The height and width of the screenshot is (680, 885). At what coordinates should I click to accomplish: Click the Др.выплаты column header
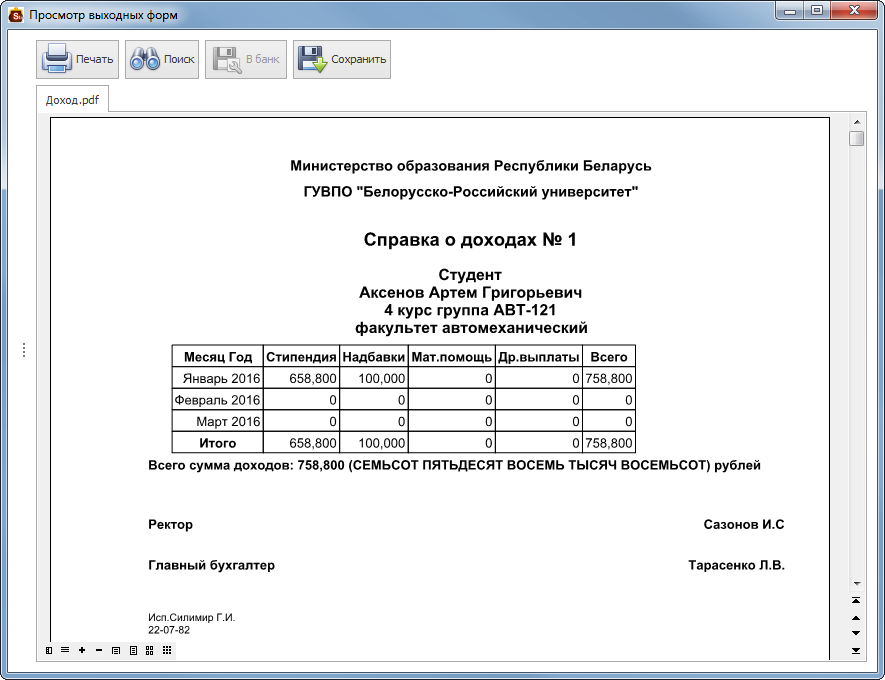[x=539, y=357]
